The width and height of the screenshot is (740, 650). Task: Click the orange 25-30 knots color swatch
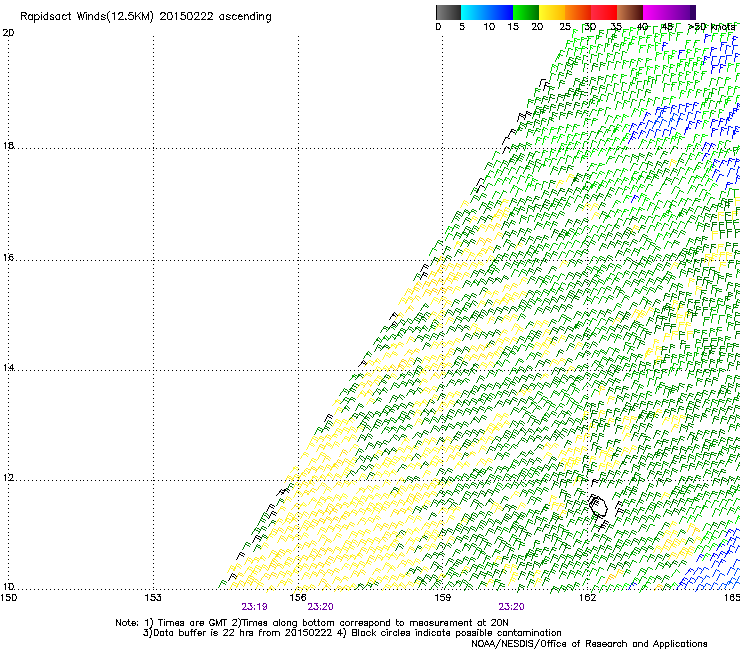(578, 12)
